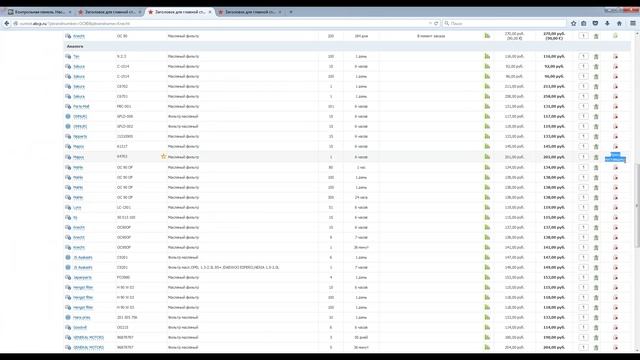Select the LC-1901 article number
The image size is (640, 360).
pyautogui.click(x=124, y=208)
